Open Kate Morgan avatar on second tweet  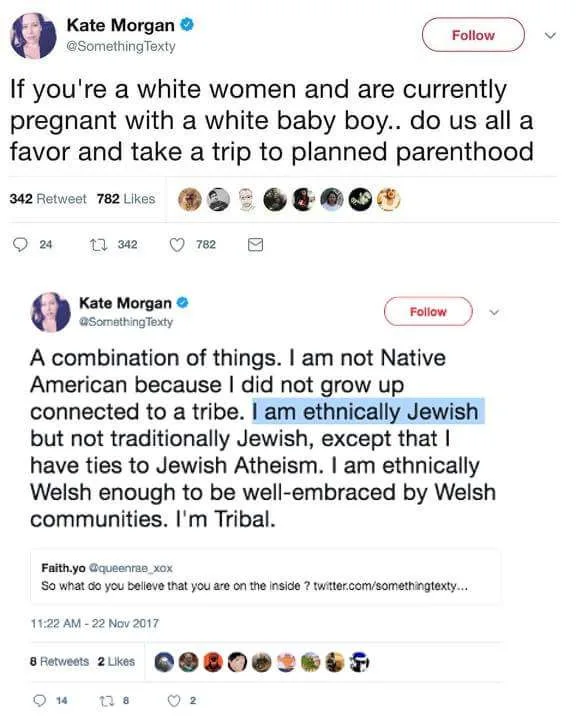[50, 312]
